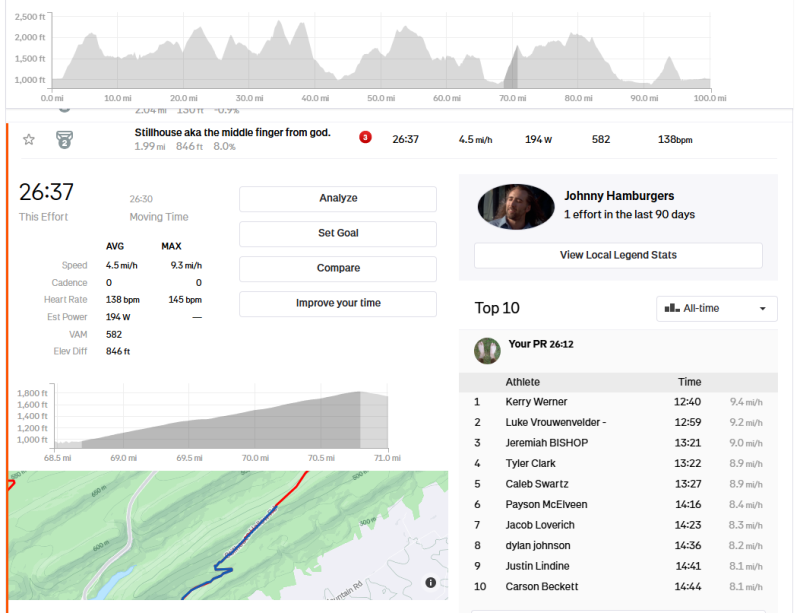Open the Stillhouse segment title link
This screenshot has height=613, width=800.
click(232, 133)
